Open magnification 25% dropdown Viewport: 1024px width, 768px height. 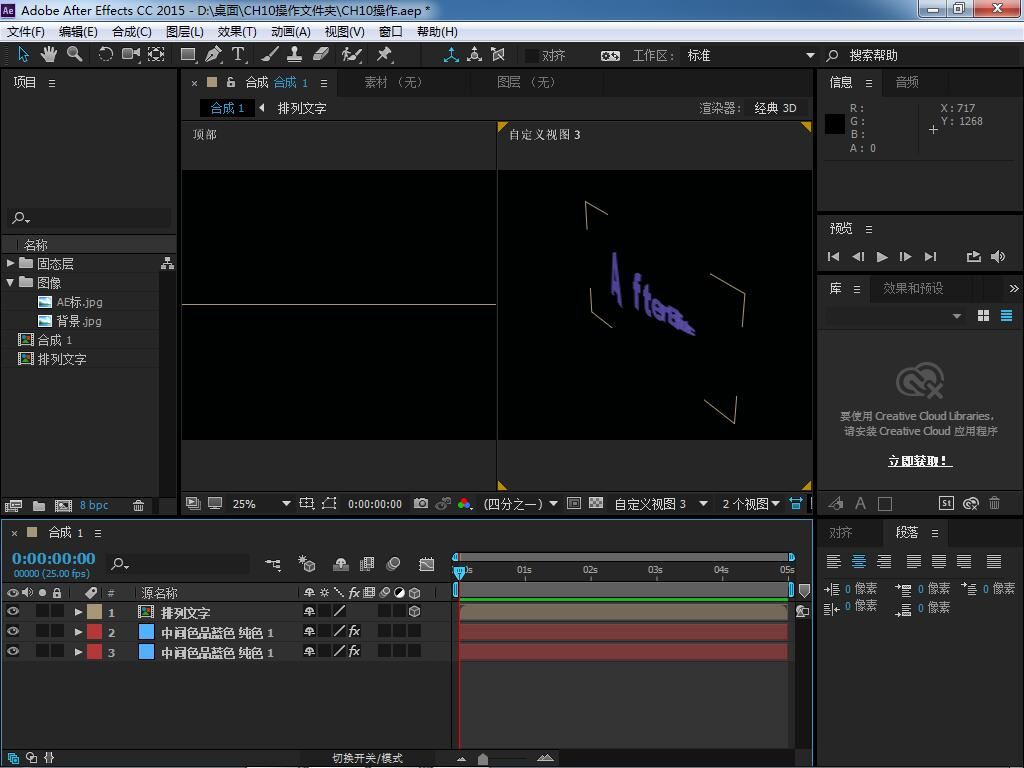pyautogui.click(x=261, y=504)
